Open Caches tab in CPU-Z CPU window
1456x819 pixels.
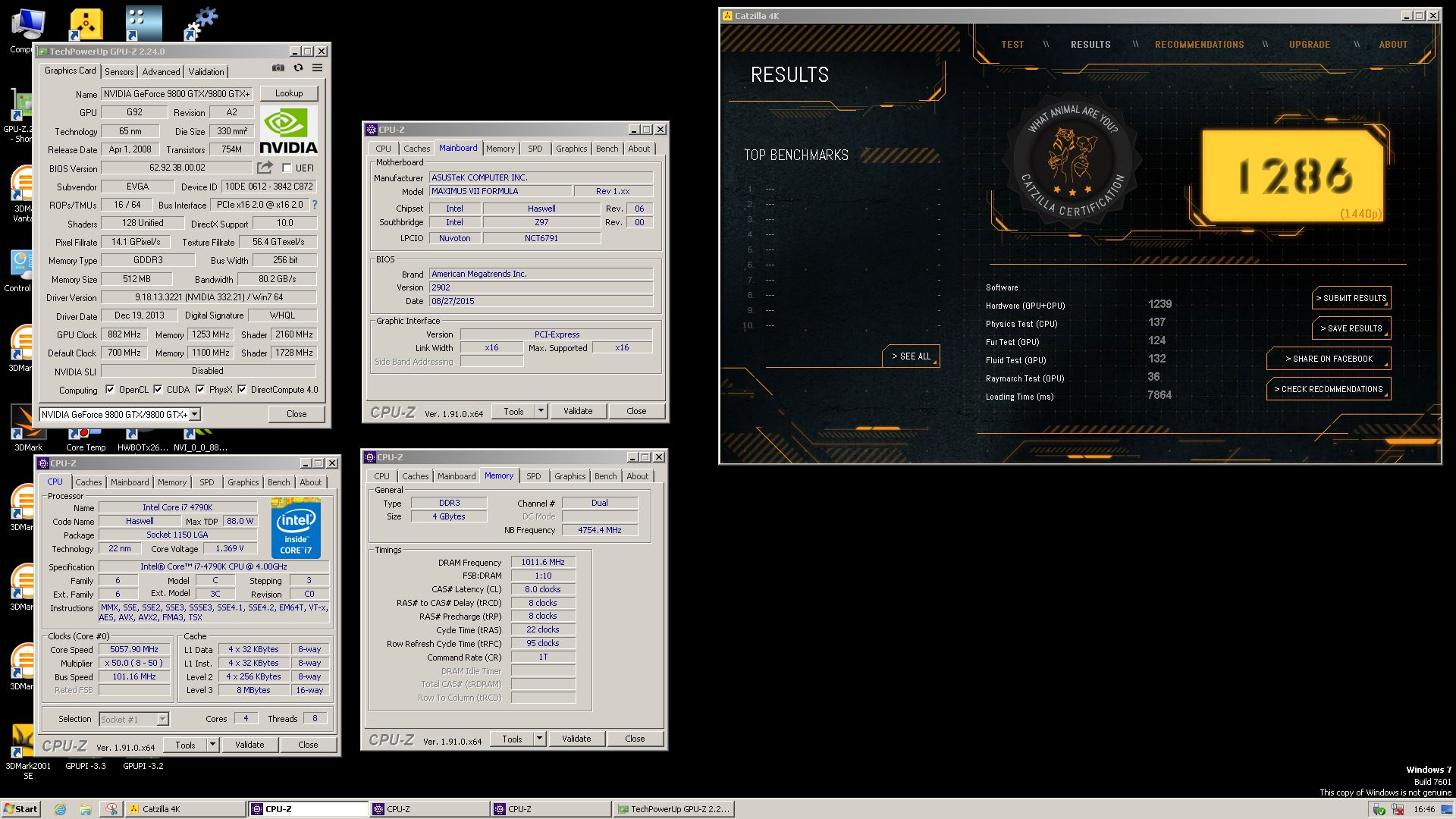pyautogui.click(x=88, y=482)
